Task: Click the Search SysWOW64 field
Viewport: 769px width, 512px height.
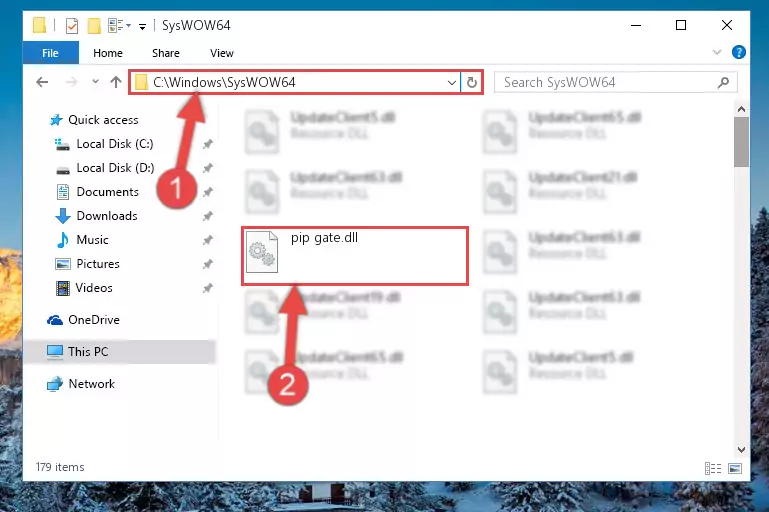Action: click(615, 82)
